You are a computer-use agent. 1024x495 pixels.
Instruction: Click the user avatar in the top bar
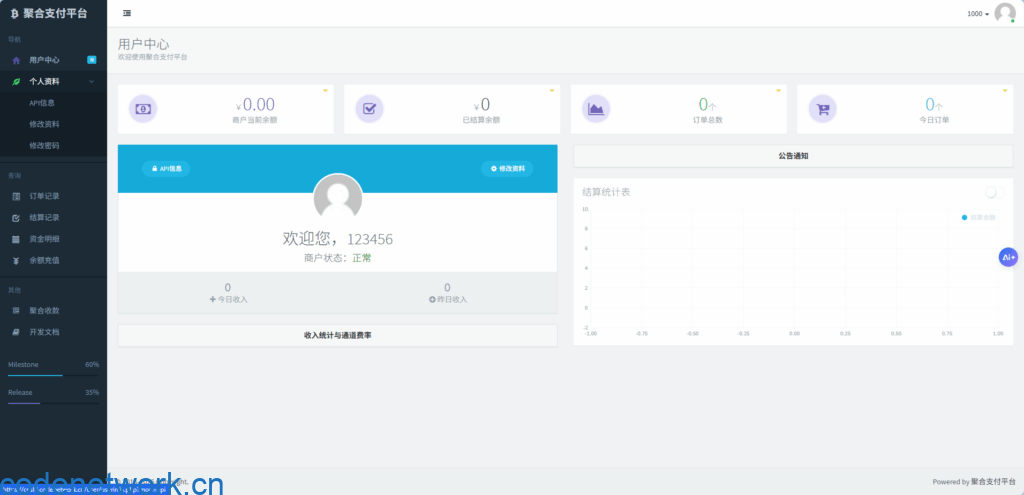coord(1004,13)
